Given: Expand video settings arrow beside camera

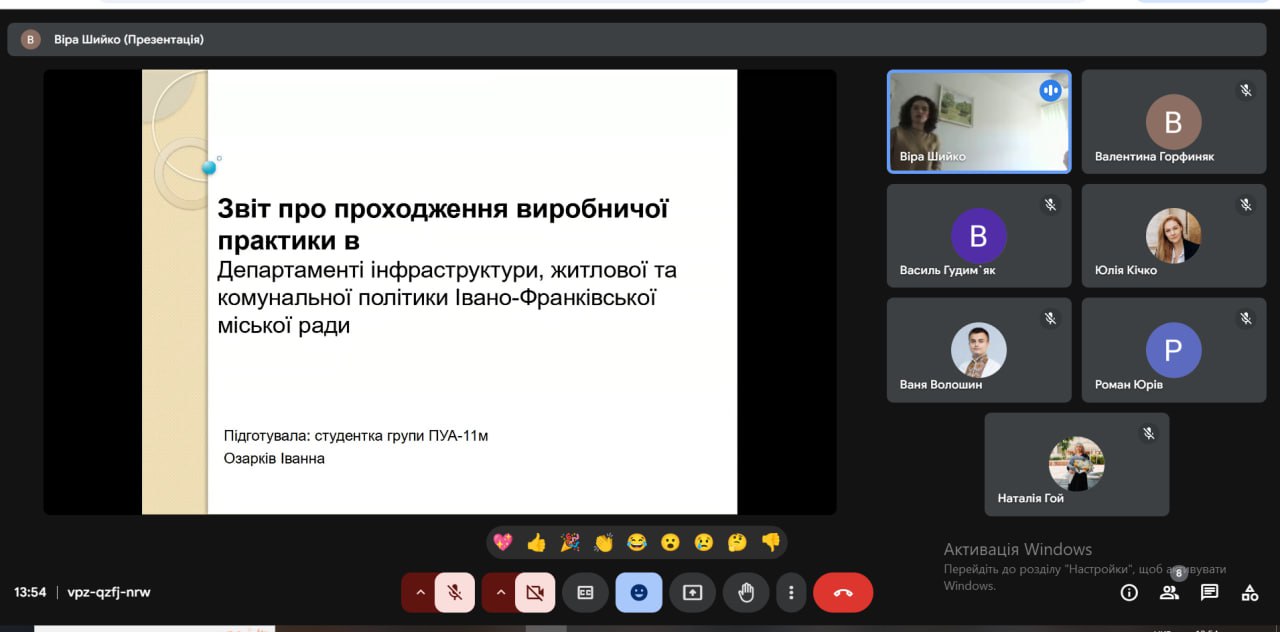Looking at the screenshot, I should [x=500, y=592].
